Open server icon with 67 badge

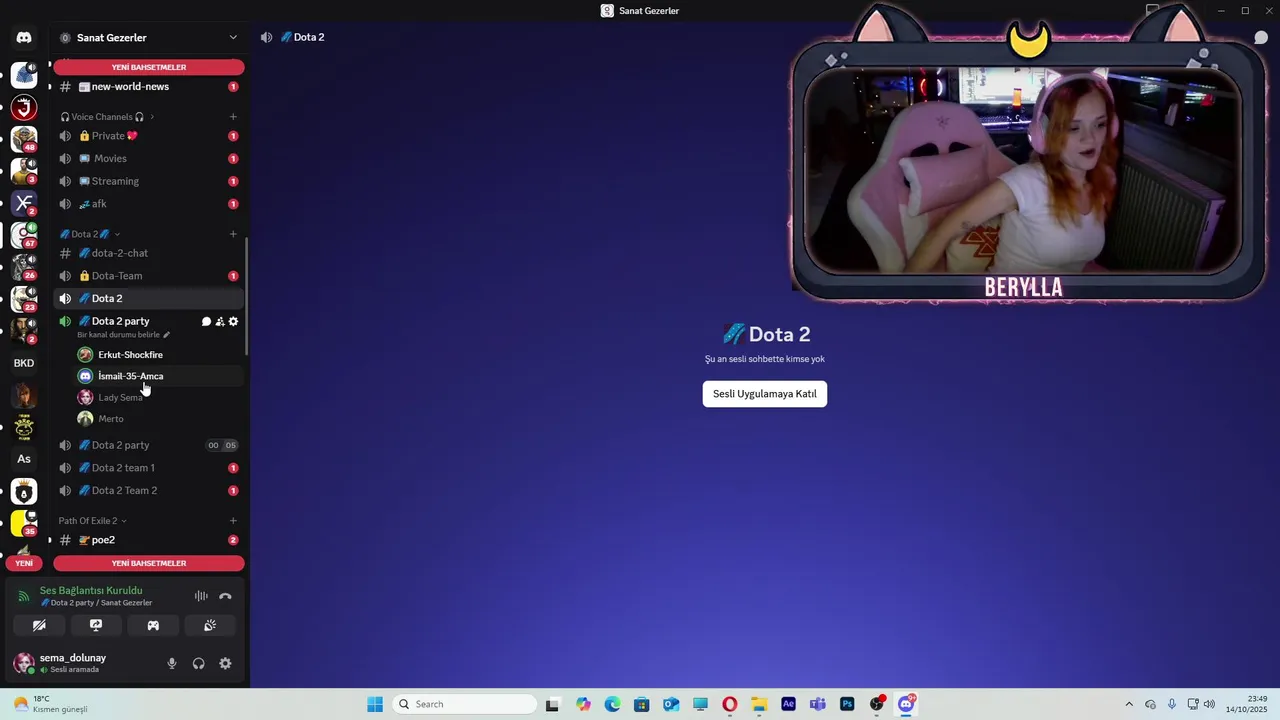coord(24,235)
